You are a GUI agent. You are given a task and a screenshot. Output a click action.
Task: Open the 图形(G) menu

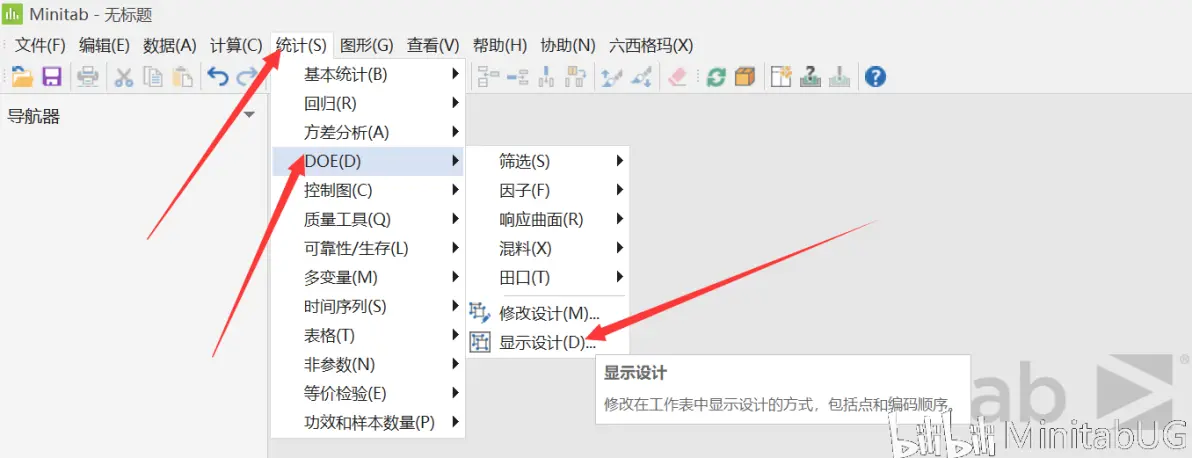(x=366, y=45)
